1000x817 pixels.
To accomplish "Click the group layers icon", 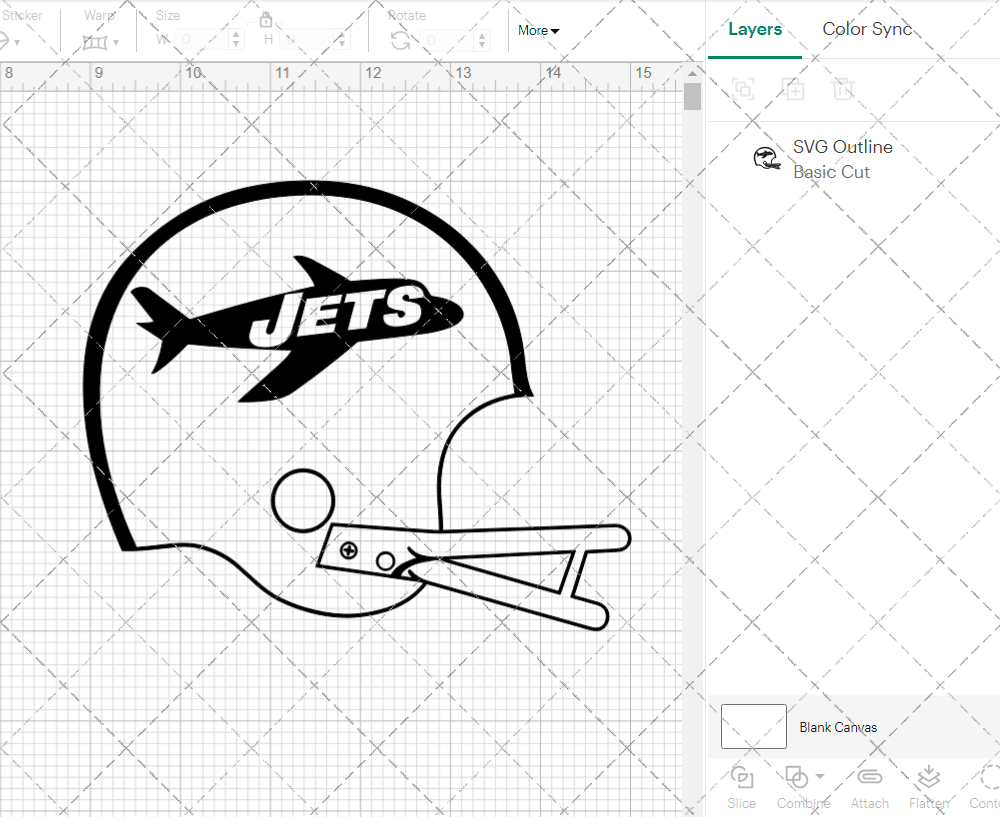I will tap(743, 90).
